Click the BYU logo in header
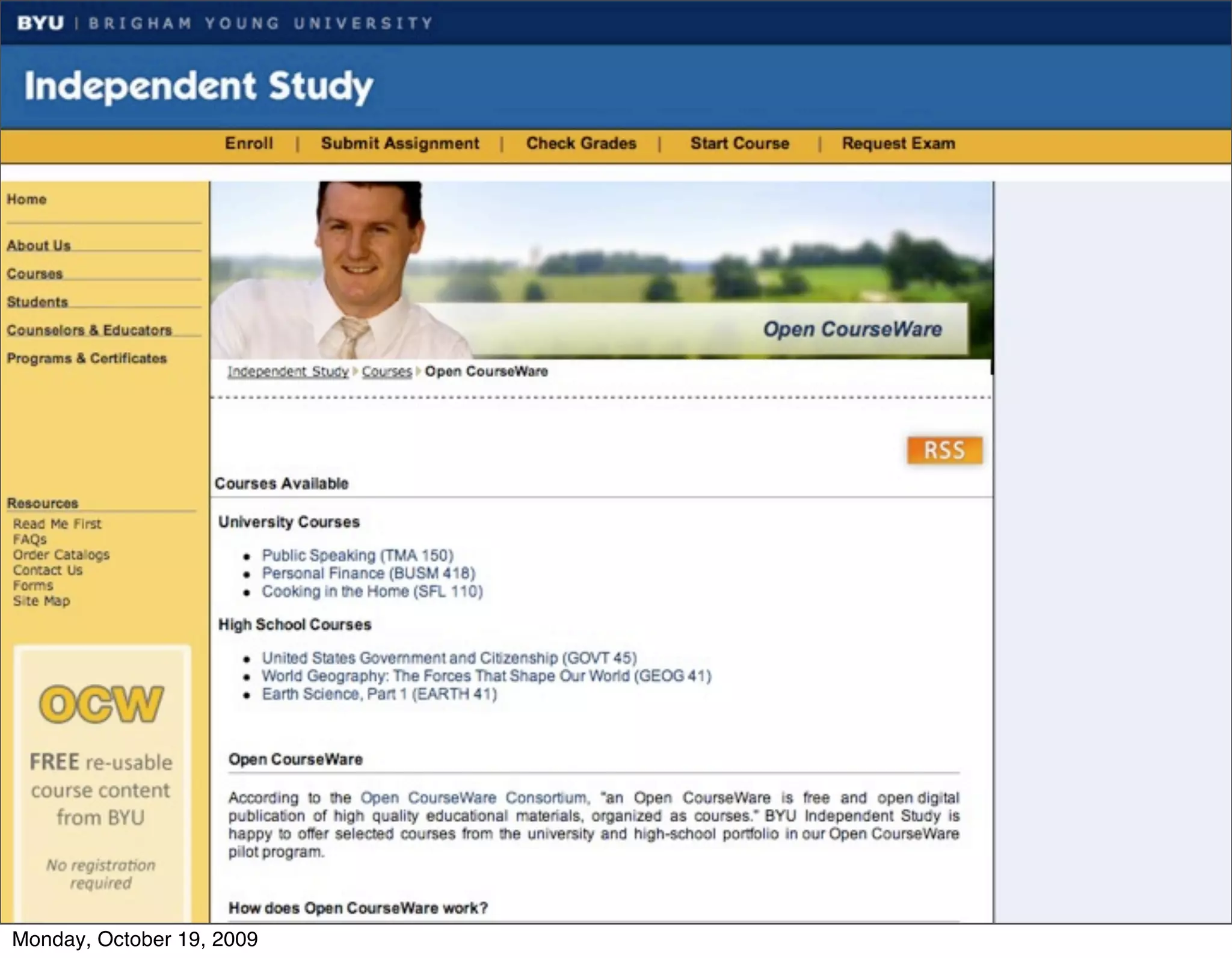This screenshot has width=1232, height=958. click(40, 23)
